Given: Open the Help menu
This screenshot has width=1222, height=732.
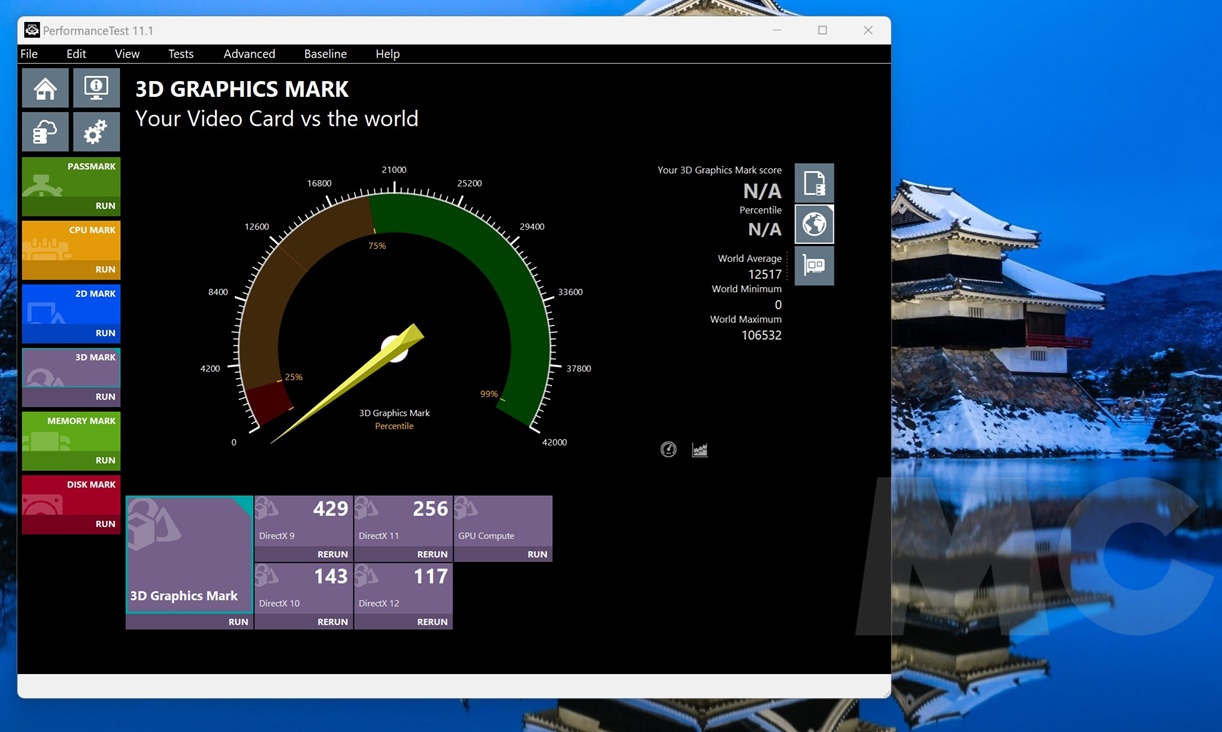Looking at the screenshot, I should click(x=387, y=54).
